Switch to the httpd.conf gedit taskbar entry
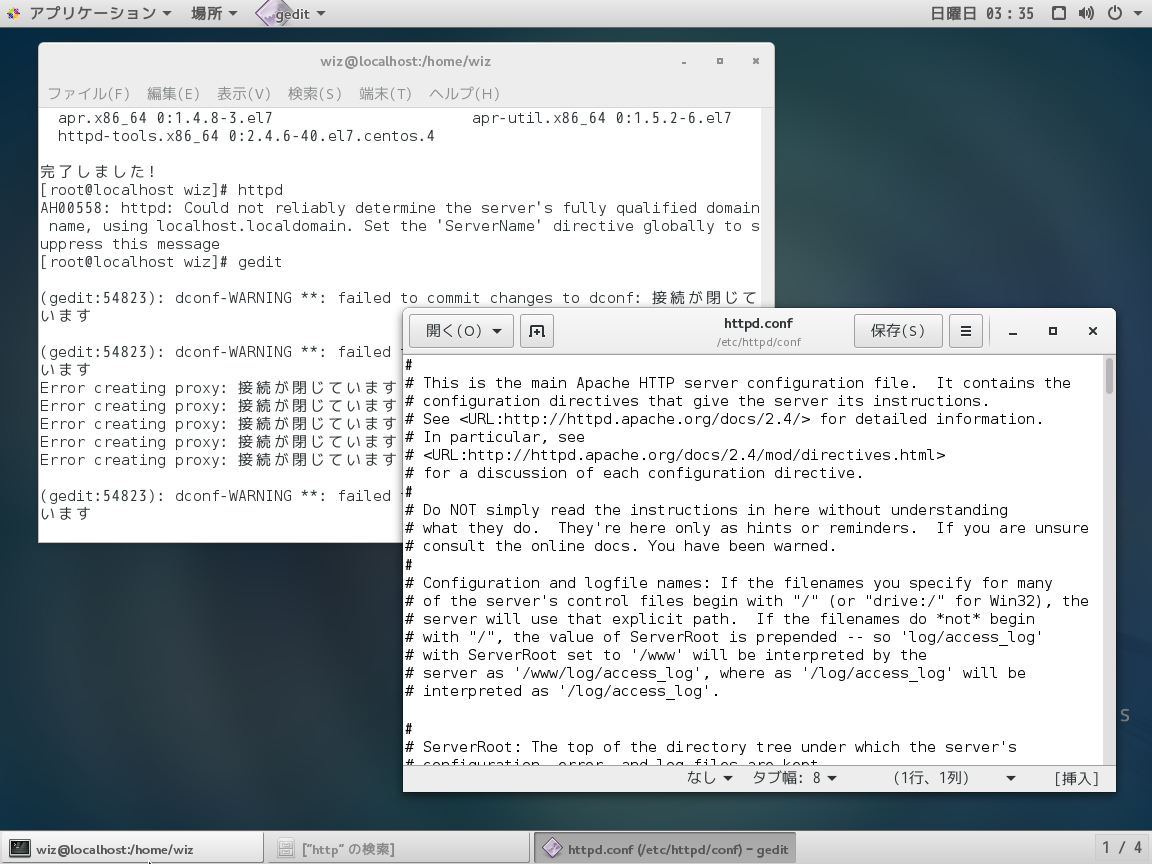Viewport: 1152px width, 864px height. (664, 849)
